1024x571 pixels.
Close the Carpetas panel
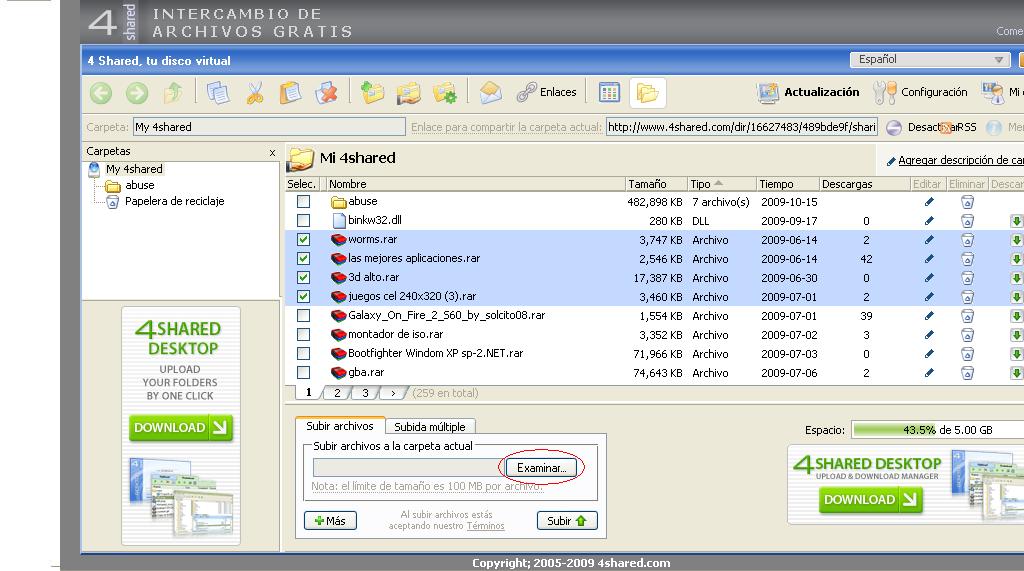(272, 152)
